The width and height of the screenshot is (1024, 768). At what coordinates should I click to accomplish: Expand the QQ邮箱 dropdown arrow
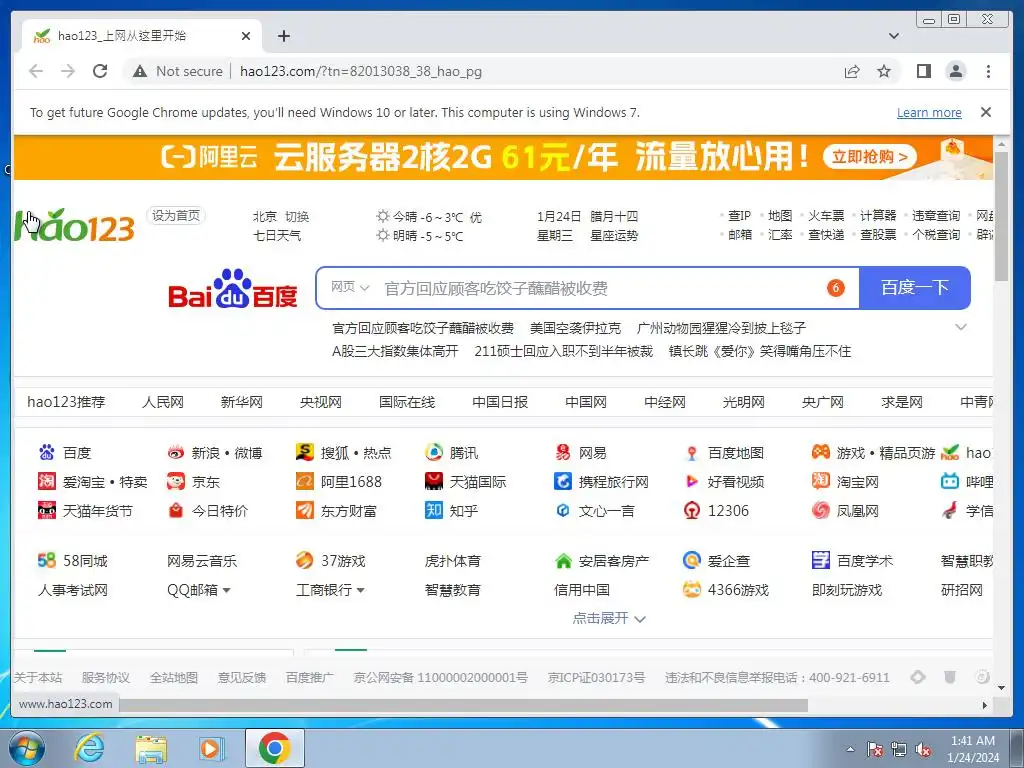pyautogui.click(x=227, y=590)
